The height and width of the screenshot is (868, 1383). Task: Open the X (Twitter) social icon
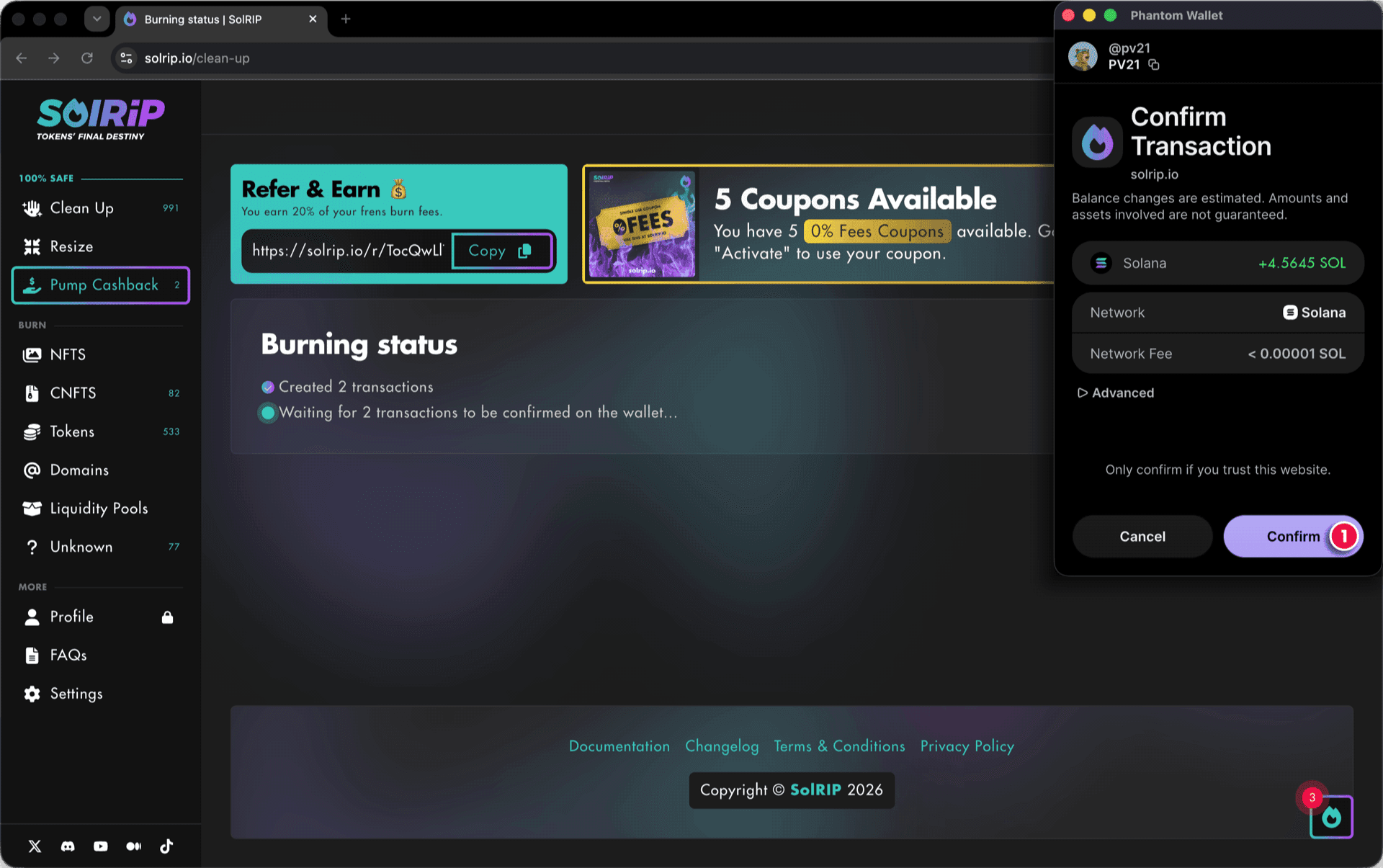tap(35, 846)
